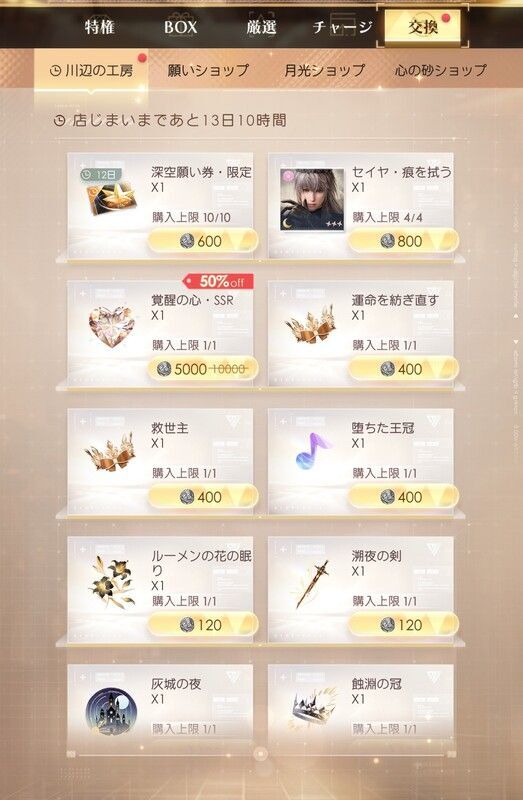Screen dimensions: 523x800
Task: Purchase 溯夜の剣 using the 120 button
Action: (403, 624)
